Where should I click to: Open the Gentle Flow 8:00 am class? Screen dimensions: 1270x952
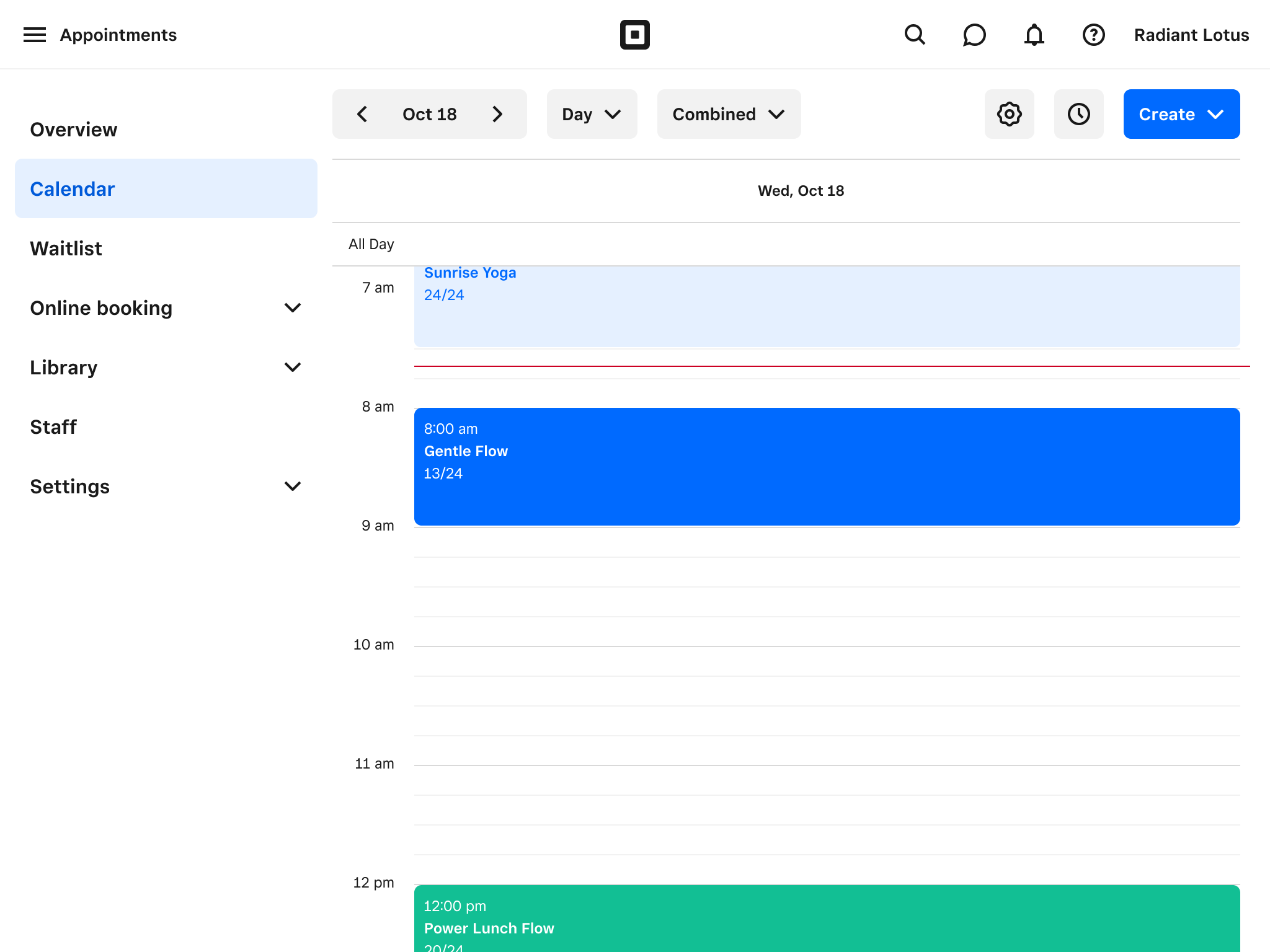coord(827,466)
